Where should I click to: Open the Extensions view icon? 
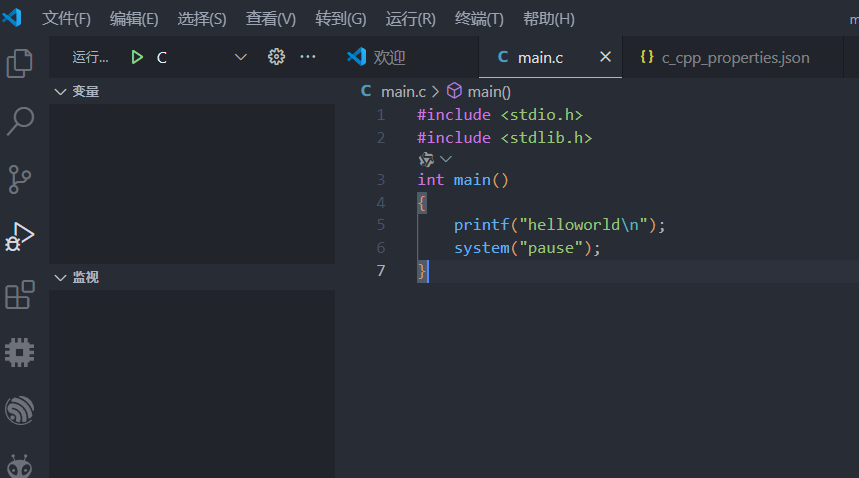click(x=20, y=295)
